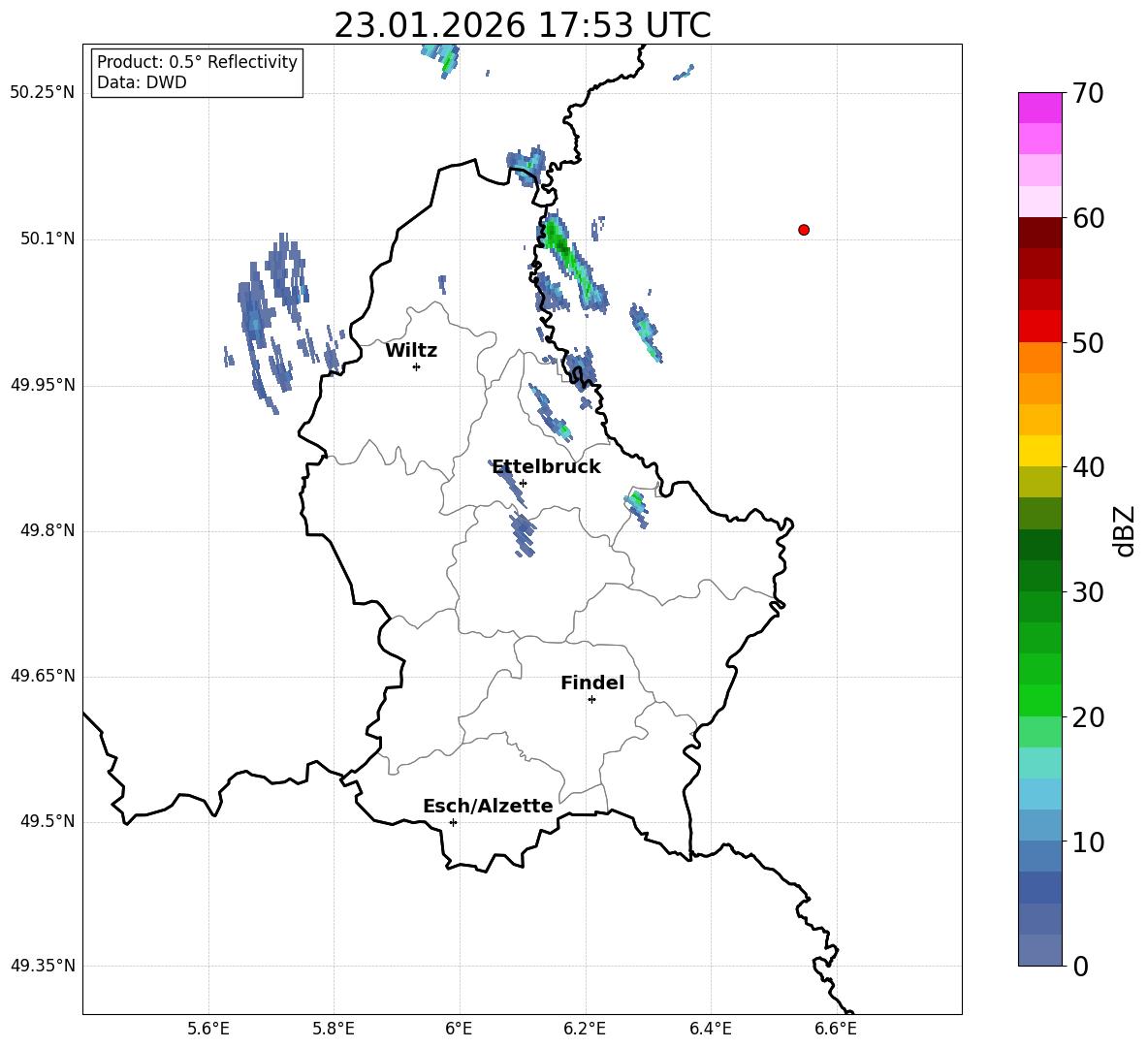Screen dimensions: 1148x1048
Task: Click the colorbar tick label 10
Action: pyautogui.click(x=1088, y=842)
